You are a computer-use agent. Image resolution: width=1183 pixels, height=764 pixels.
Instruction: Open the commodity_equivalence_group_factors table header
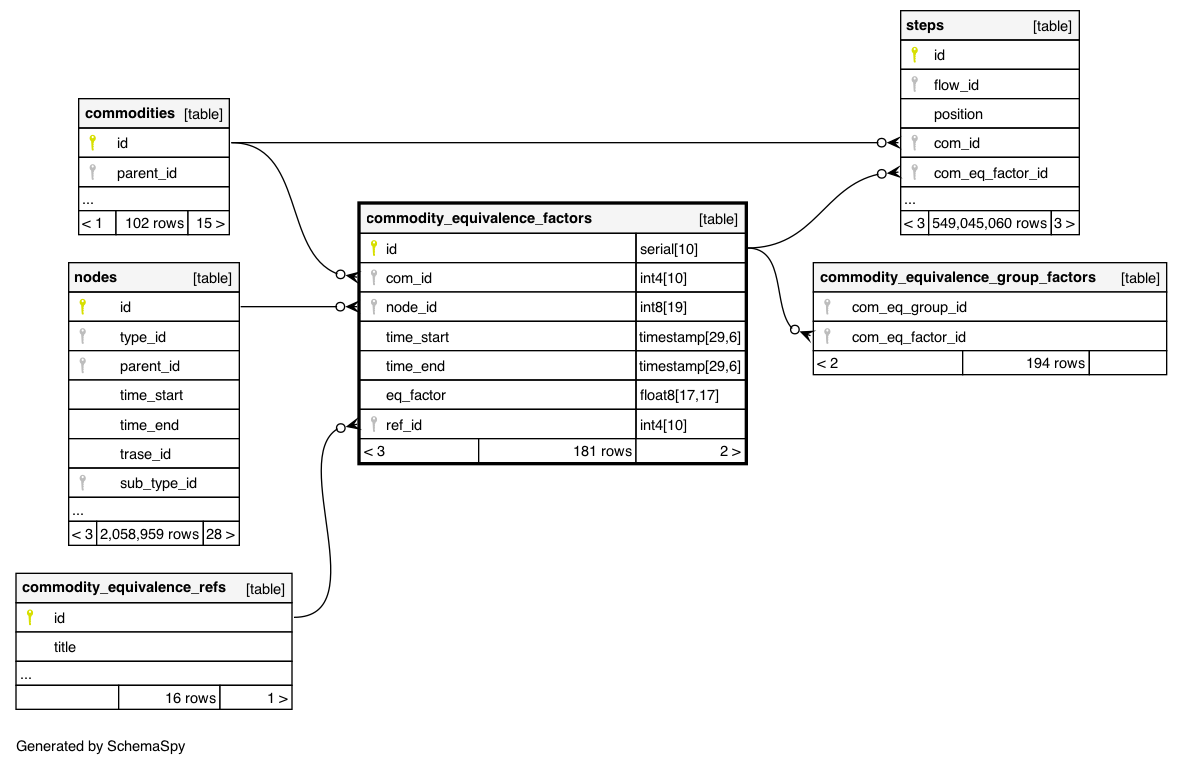click(957, 277)
